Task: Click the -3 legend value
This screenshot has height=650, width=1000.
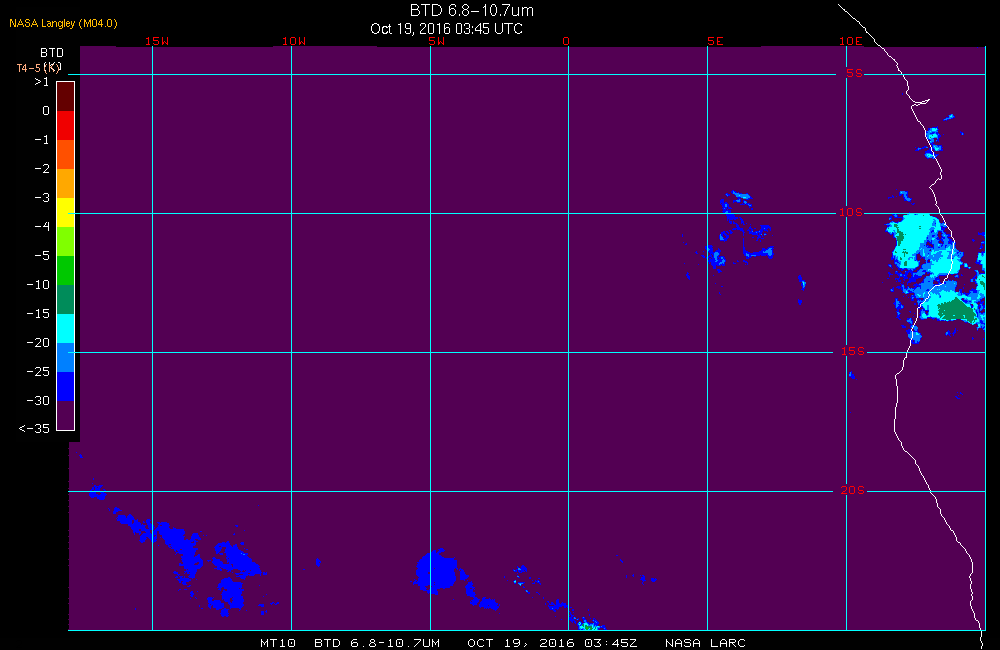Action: coord(41,198)
